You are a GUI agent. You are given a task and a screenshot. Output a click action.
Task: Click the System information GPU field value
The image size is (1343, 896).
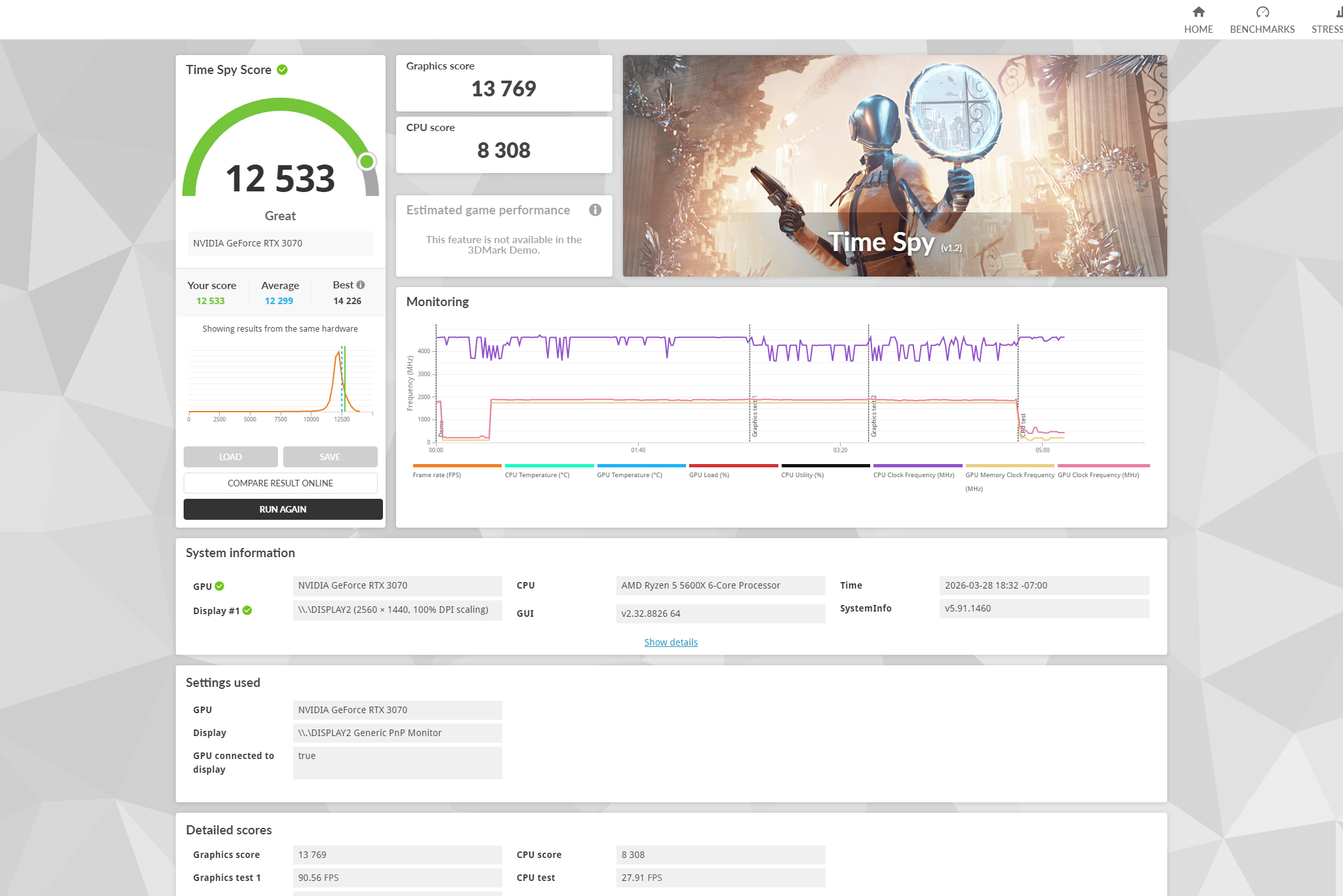click(397, 585)
